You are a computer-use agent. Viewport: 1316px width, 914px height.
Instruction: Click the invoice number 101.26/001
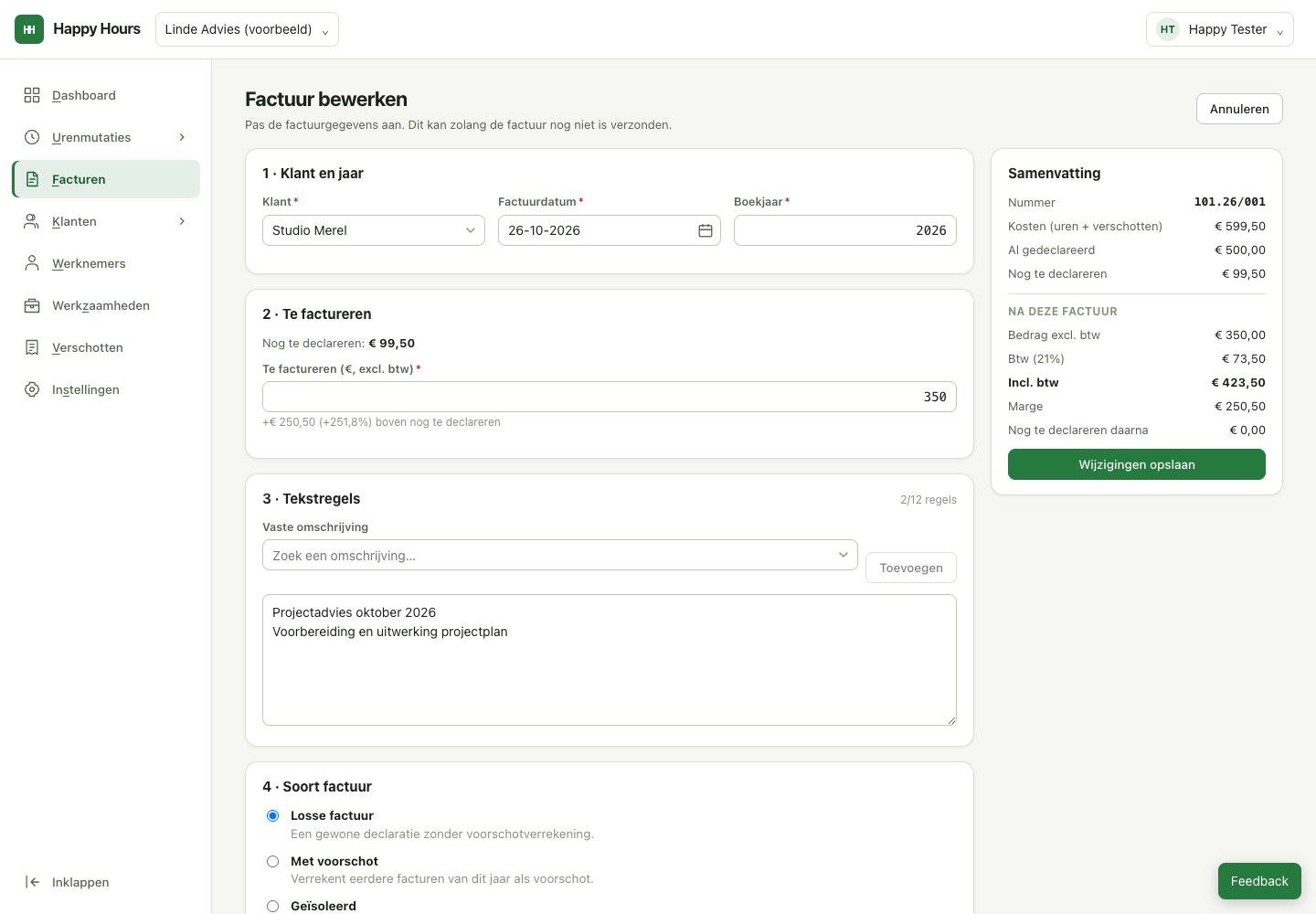click(1230, 202)
